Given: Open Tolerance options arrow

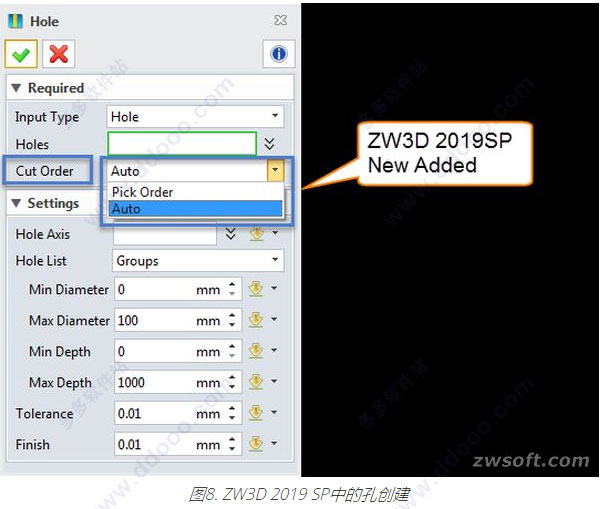Looking at the screenshot, I should [x=274, y=412].
